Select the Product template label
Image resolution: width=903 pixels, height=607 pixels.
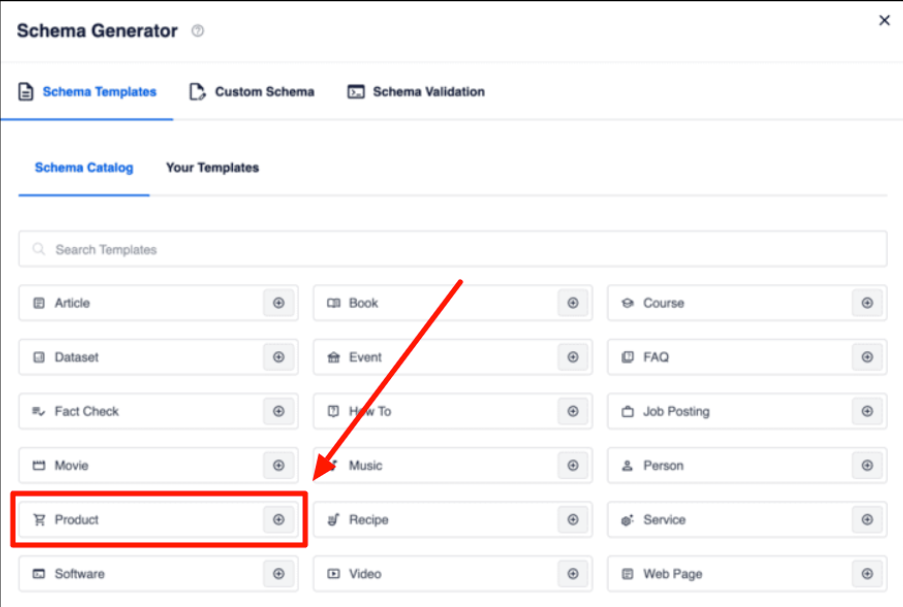pyautogui.click(x=77, y=519)
